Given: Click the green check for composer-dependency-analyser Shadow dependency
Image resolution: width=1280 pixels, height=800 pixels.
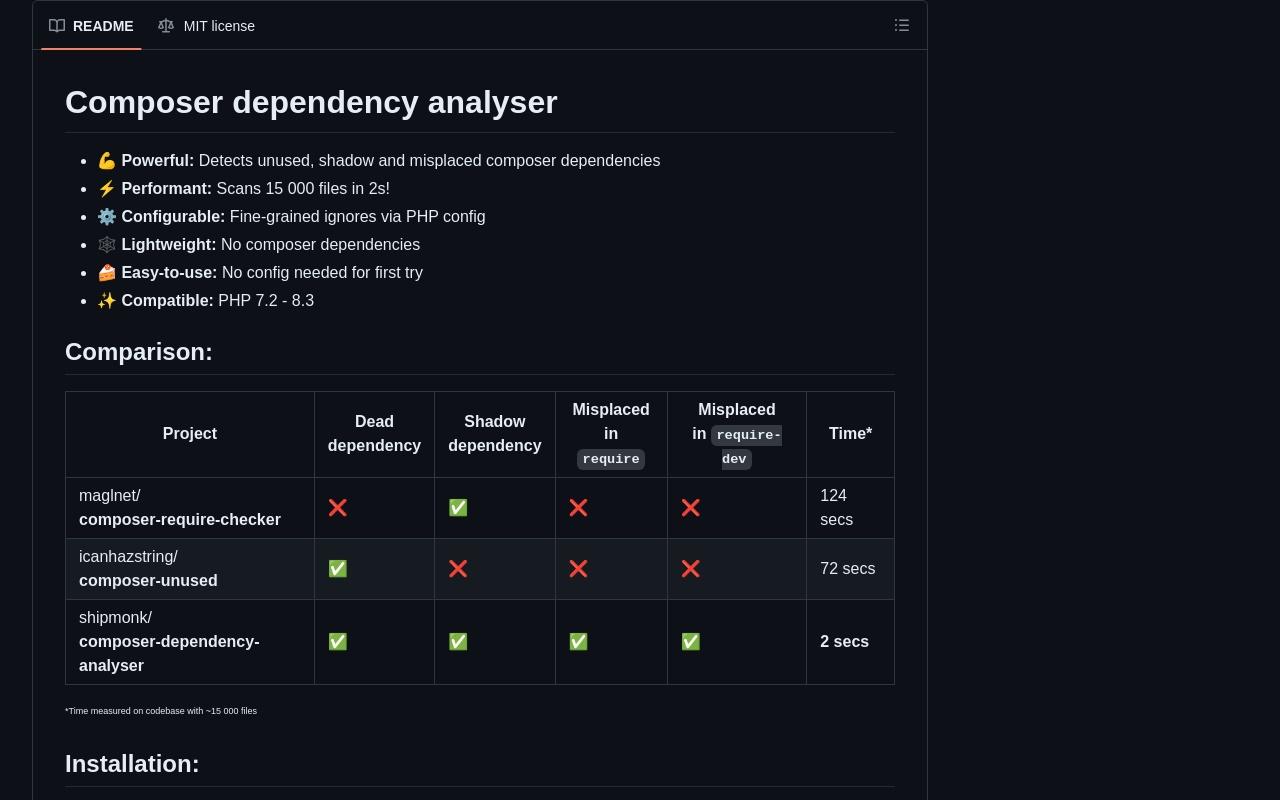Looking at the screenshot, I should coord(458,642).
